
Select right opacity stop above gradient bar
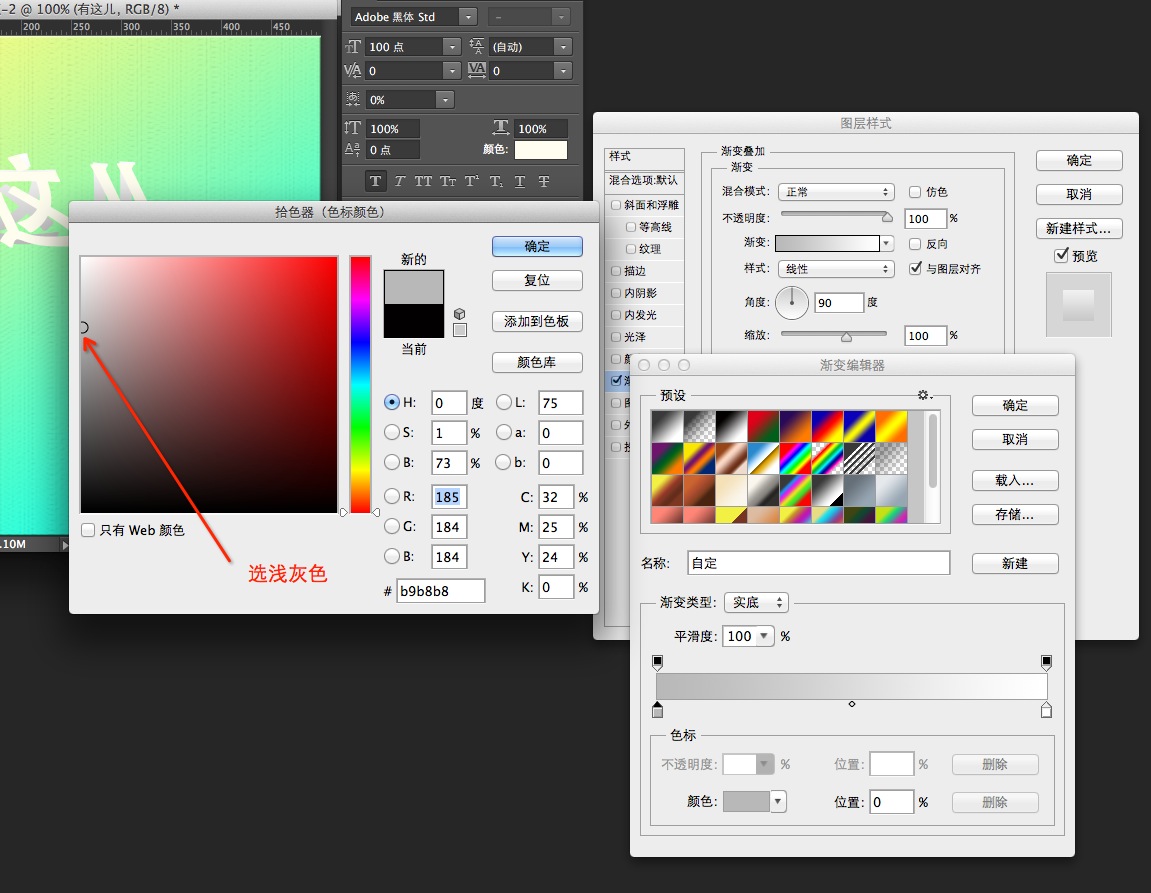tap(1046, 663)
